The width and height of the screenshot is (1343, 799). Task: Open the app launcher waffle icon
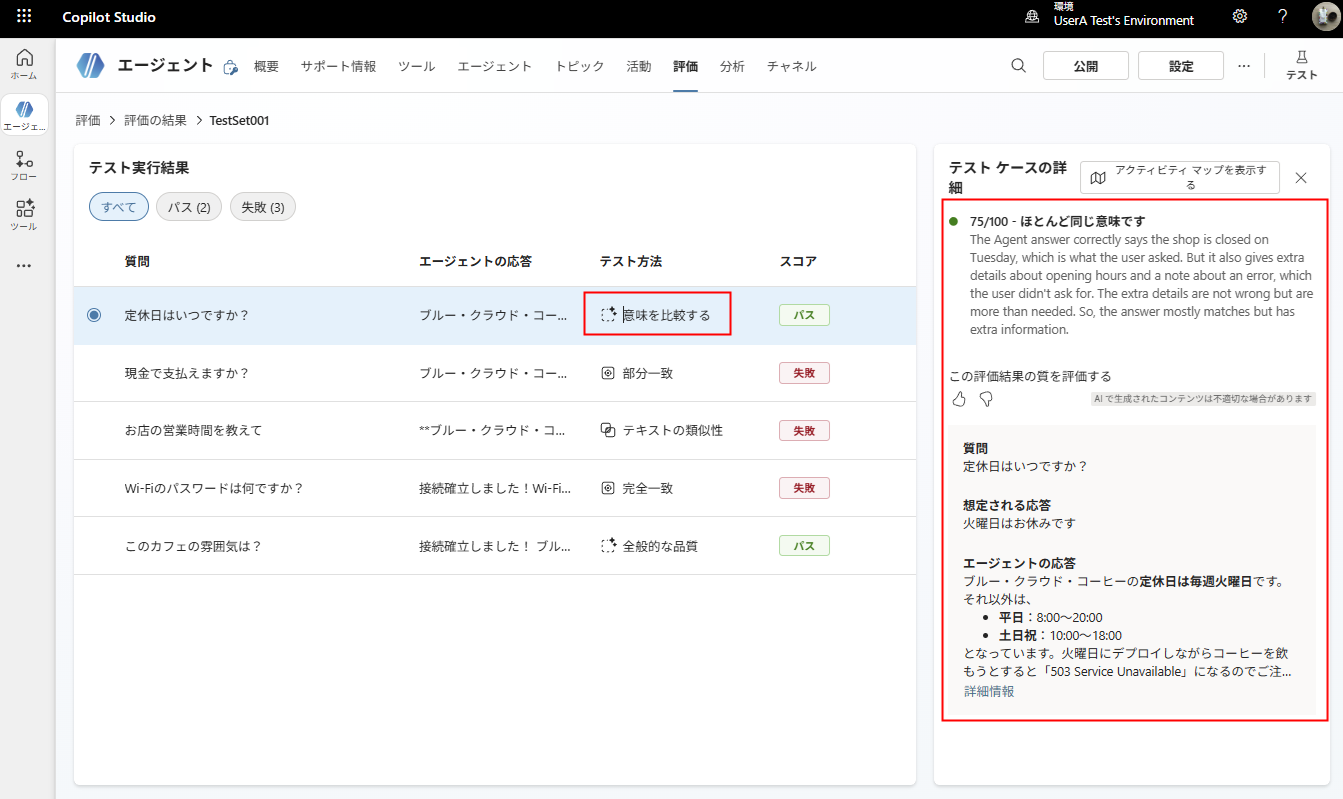click(24, 17)
